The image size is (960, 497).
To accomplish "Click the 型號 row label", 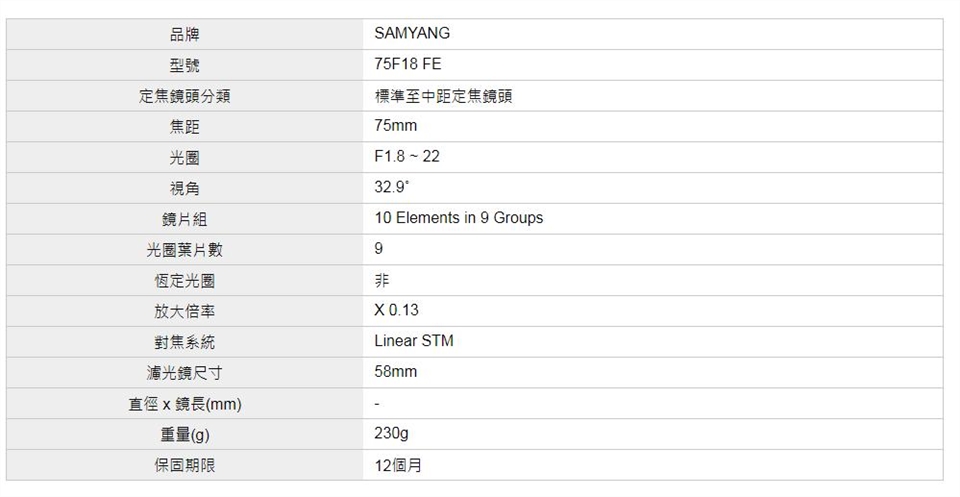I will (x=186, y=65).
